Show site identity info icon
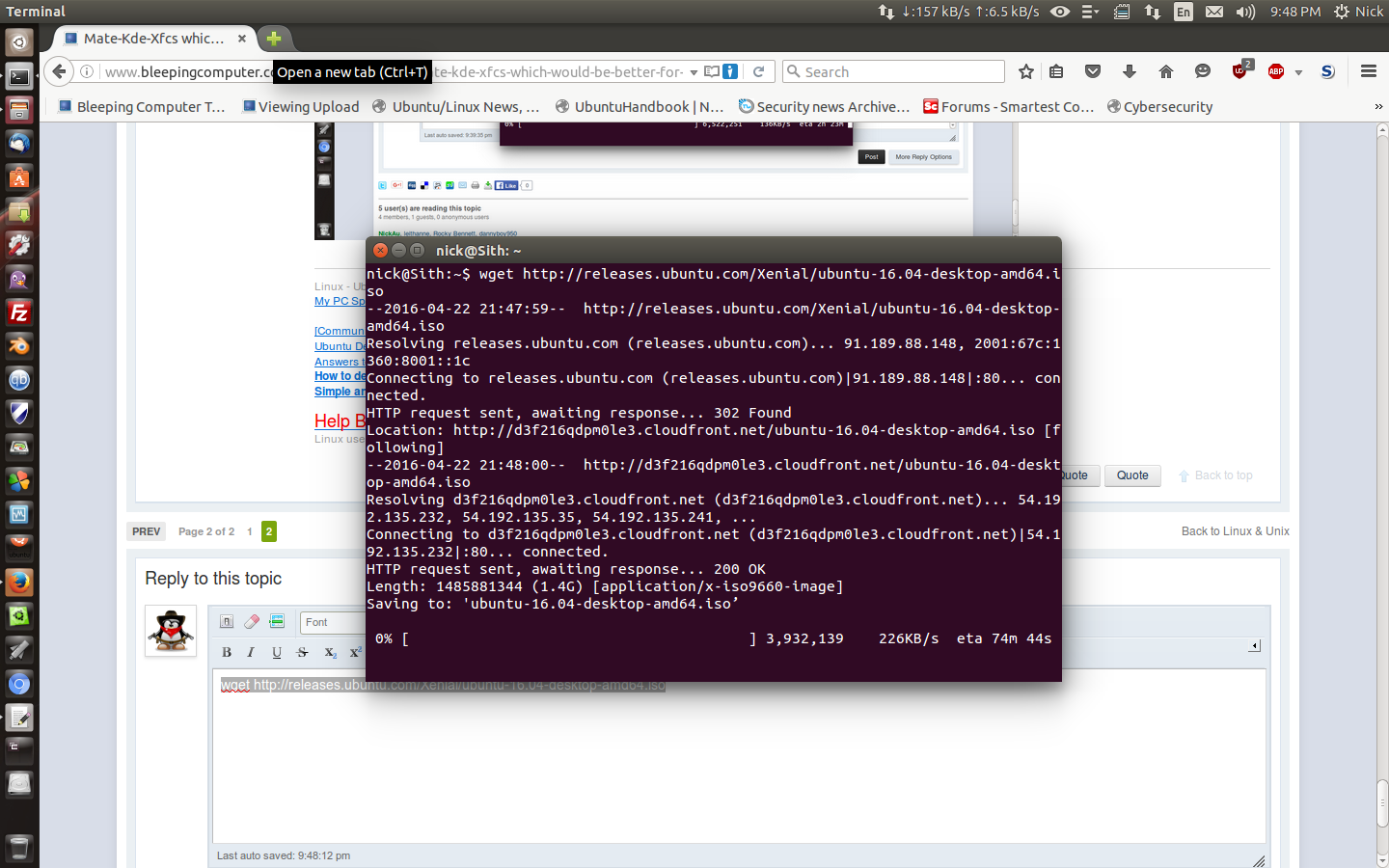Viewport: 1389px width, 868px height. pyautogui.click(x=87, y=71)
